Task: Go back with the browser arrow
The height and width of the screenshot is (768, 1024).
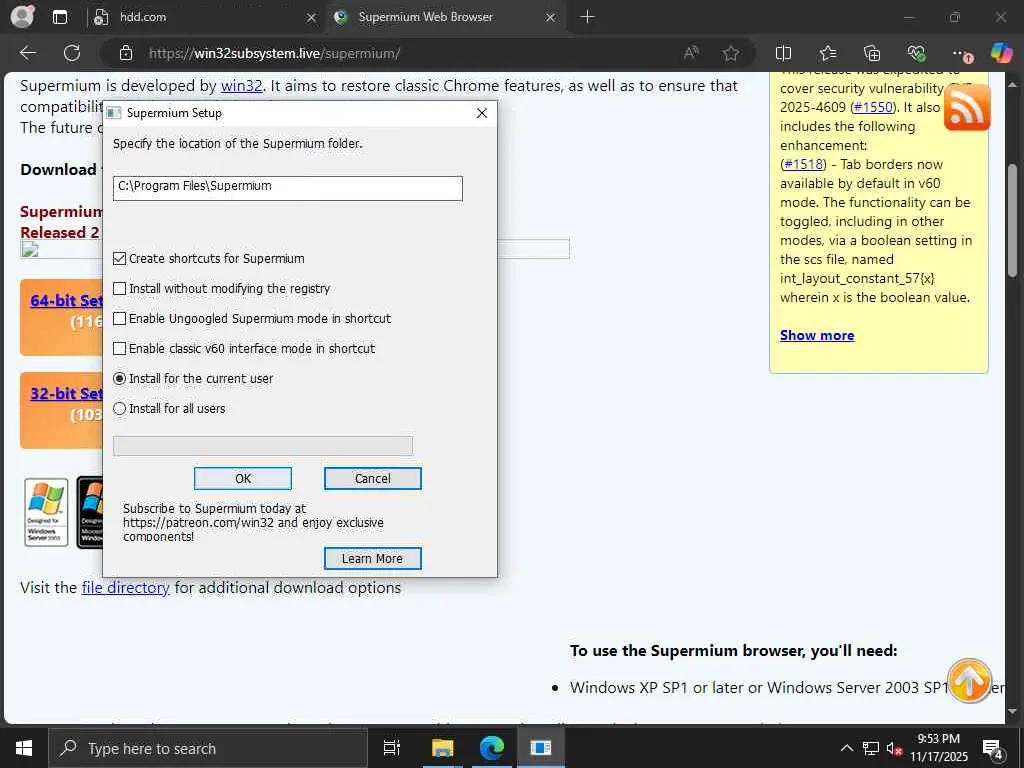Action: coord(28,53)
